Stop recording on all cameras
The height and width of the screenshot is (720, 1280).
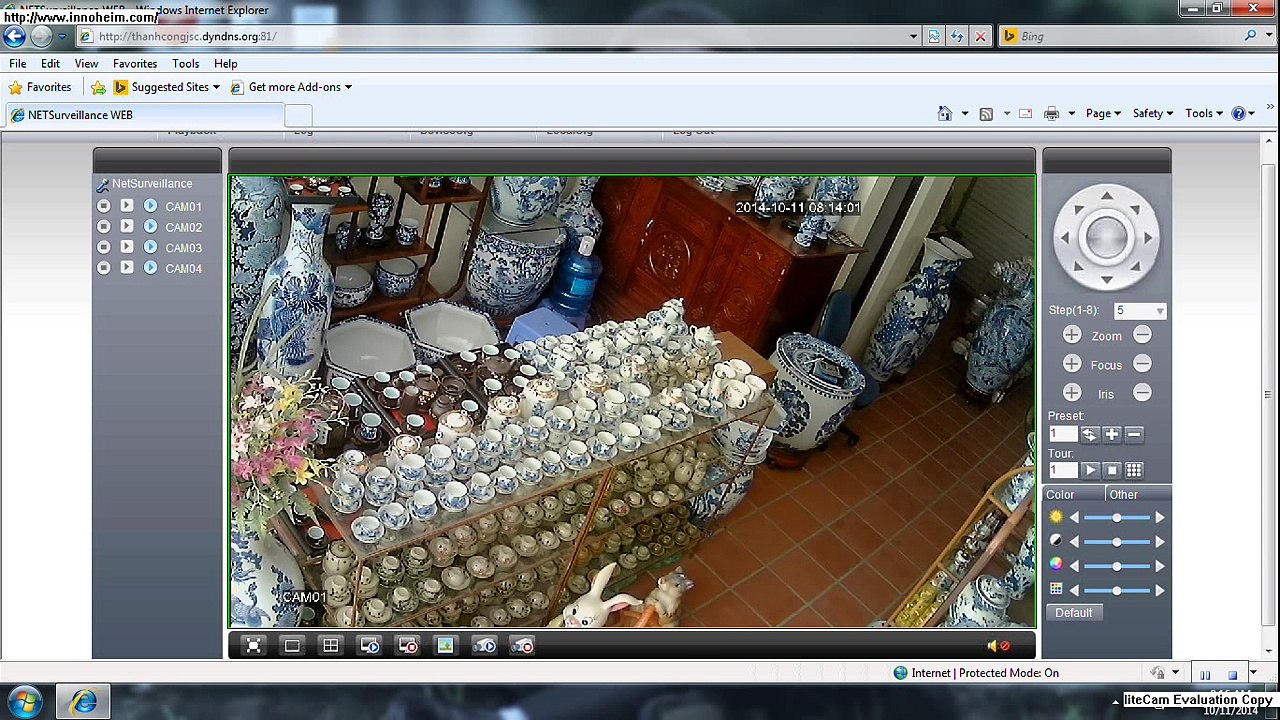[x=522, y=646]
